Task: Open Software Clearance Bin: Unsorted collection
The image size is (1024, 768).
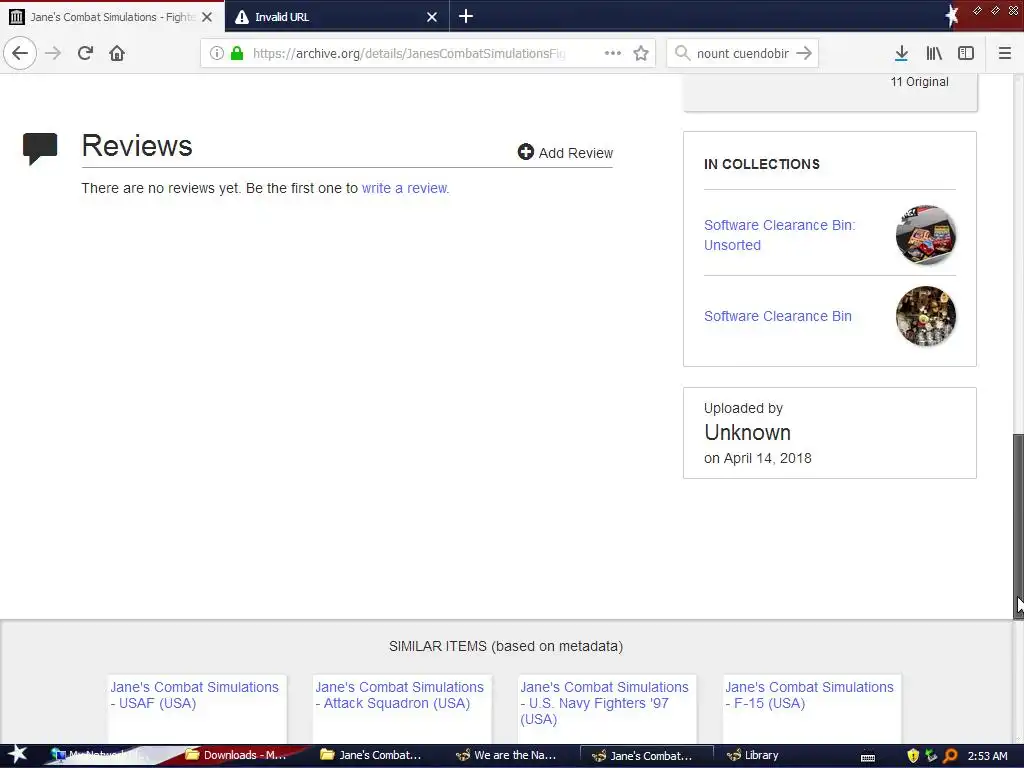Action: pos(779,235)
